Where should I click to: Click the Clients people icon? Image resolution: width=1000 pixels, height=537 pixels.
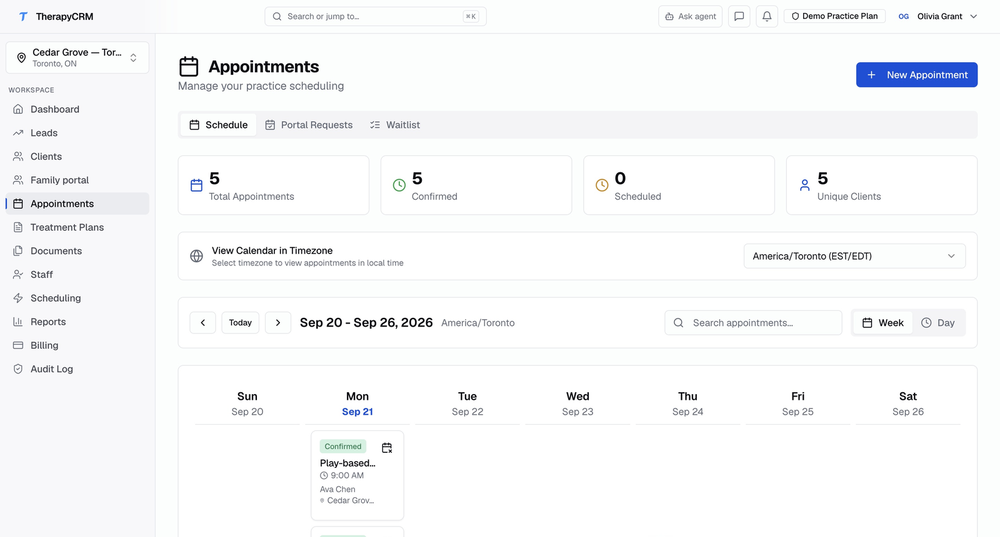[18, 156]
